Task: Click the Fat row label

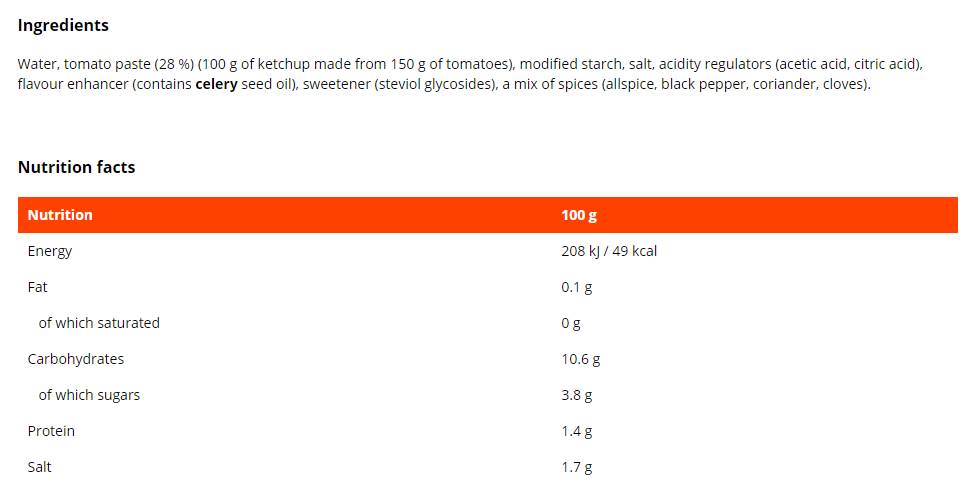Action: pos(38,287)
